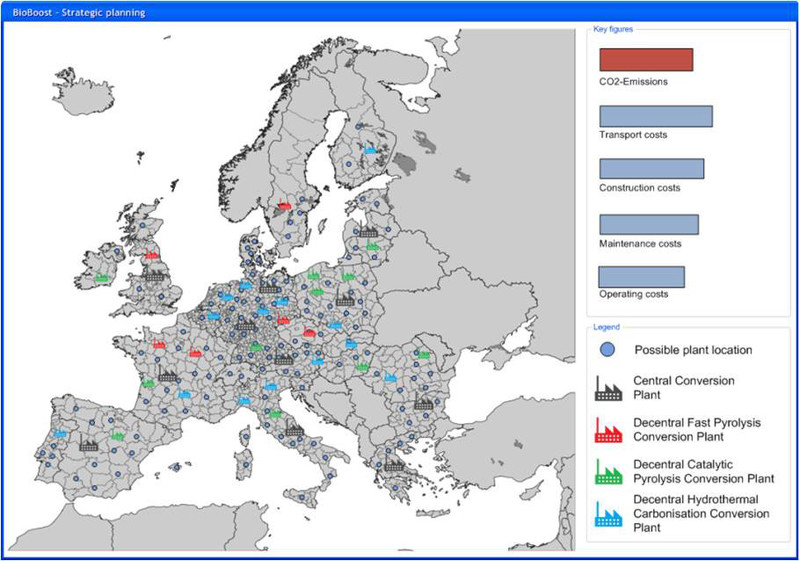Select the central conversion plant in central Italy

point(294,429)
